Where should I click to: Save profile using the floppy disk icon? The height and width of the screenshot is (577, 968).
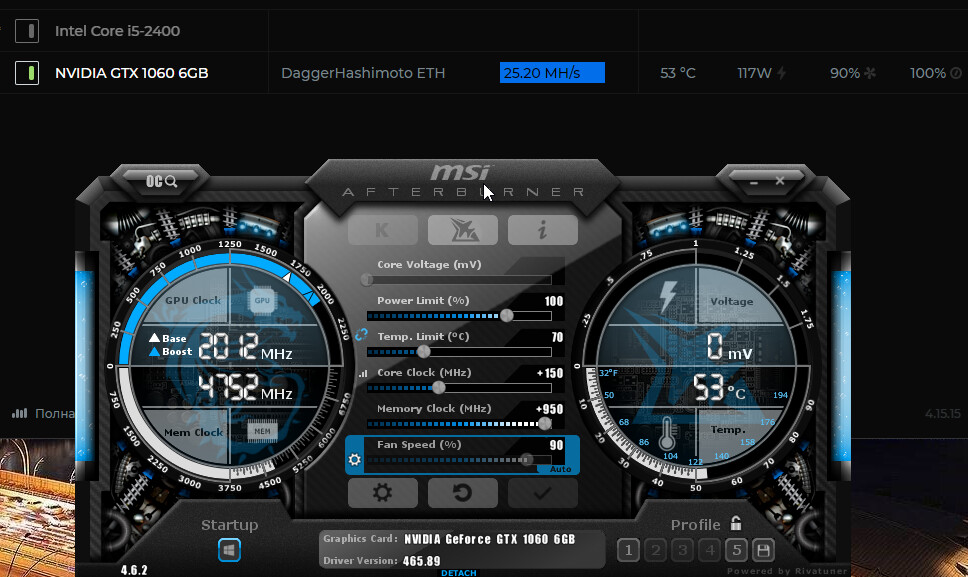[x=763, y=550]
